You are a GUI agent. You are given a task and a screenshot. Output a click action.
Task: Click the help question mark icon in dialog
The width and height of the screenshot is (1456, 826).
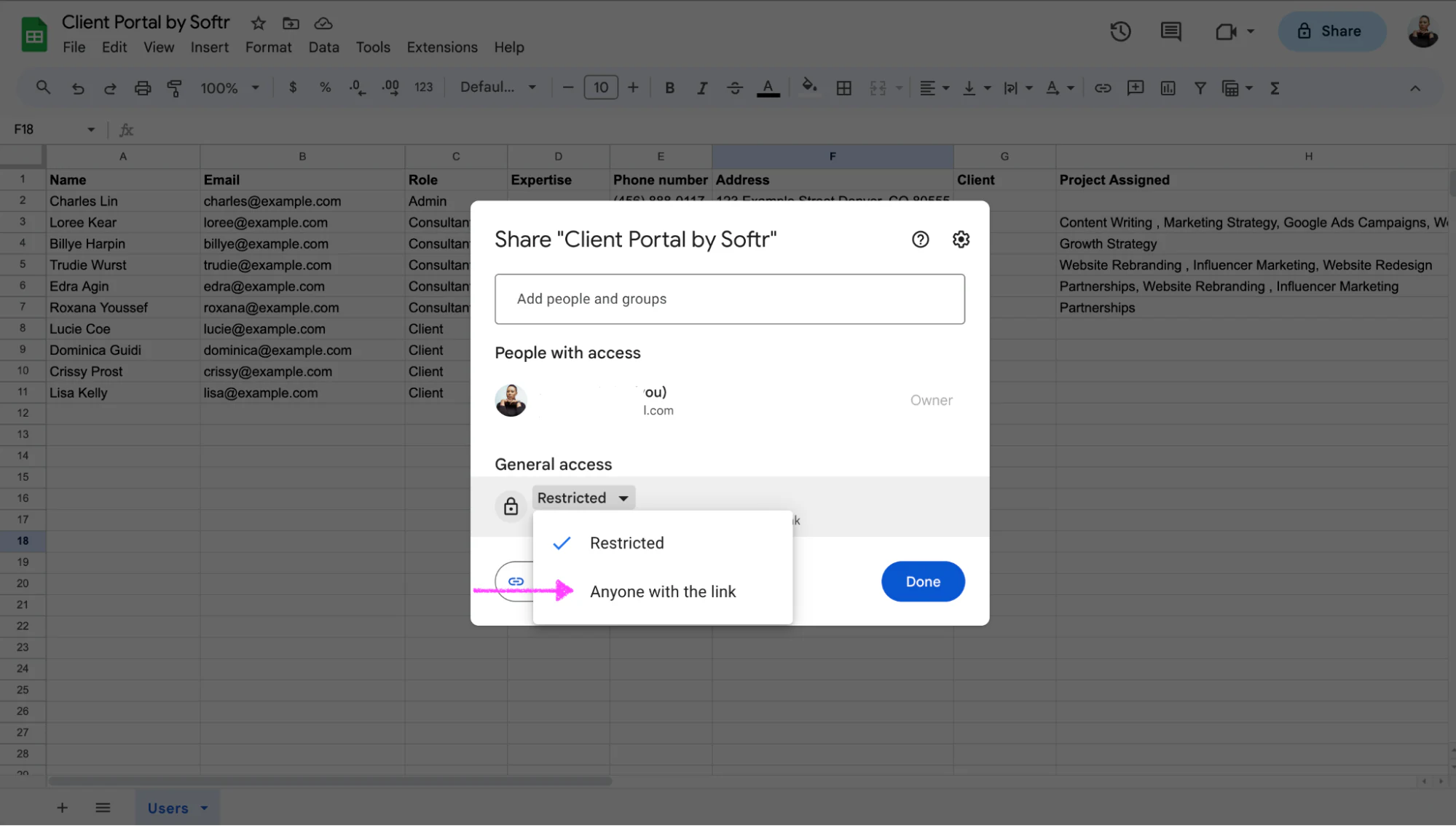click(x=920, y=239)
